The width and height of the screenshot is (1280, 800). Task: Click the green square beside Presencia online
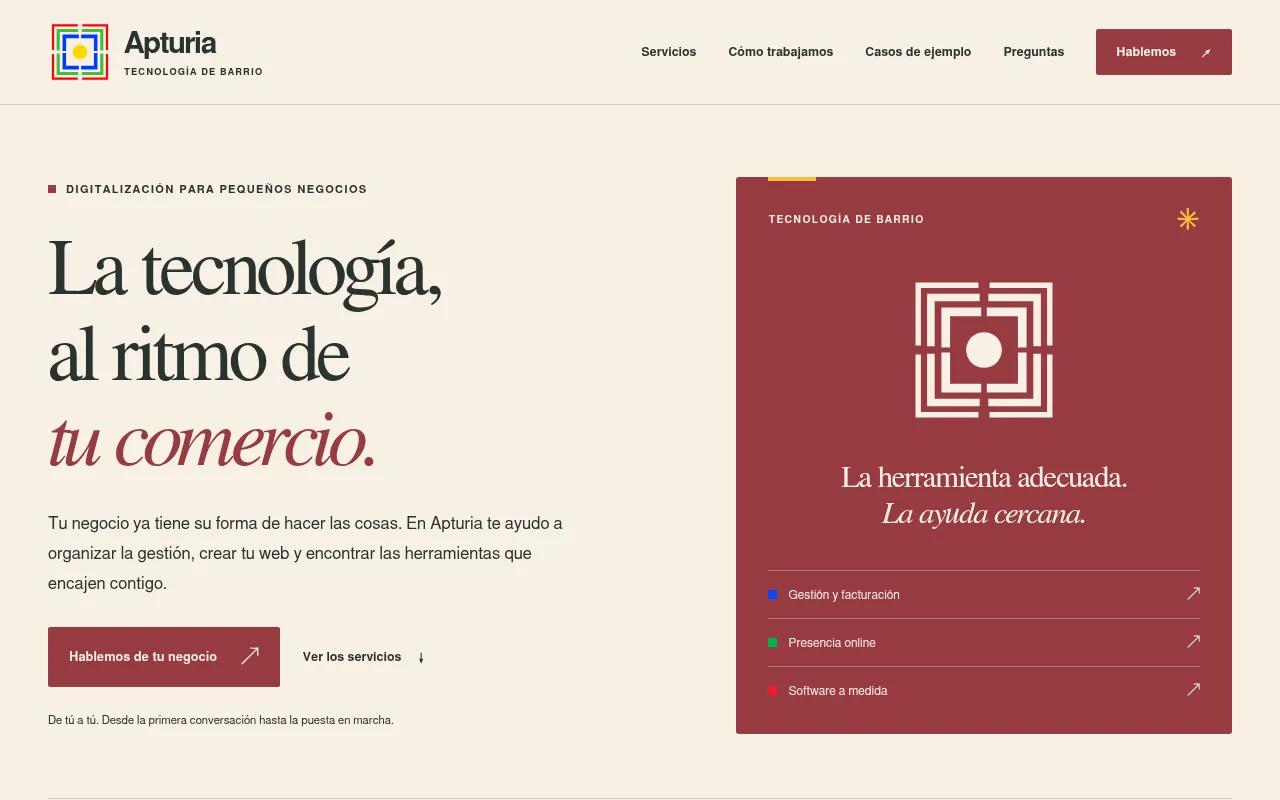pyautogui.click(x=773, y=643)
